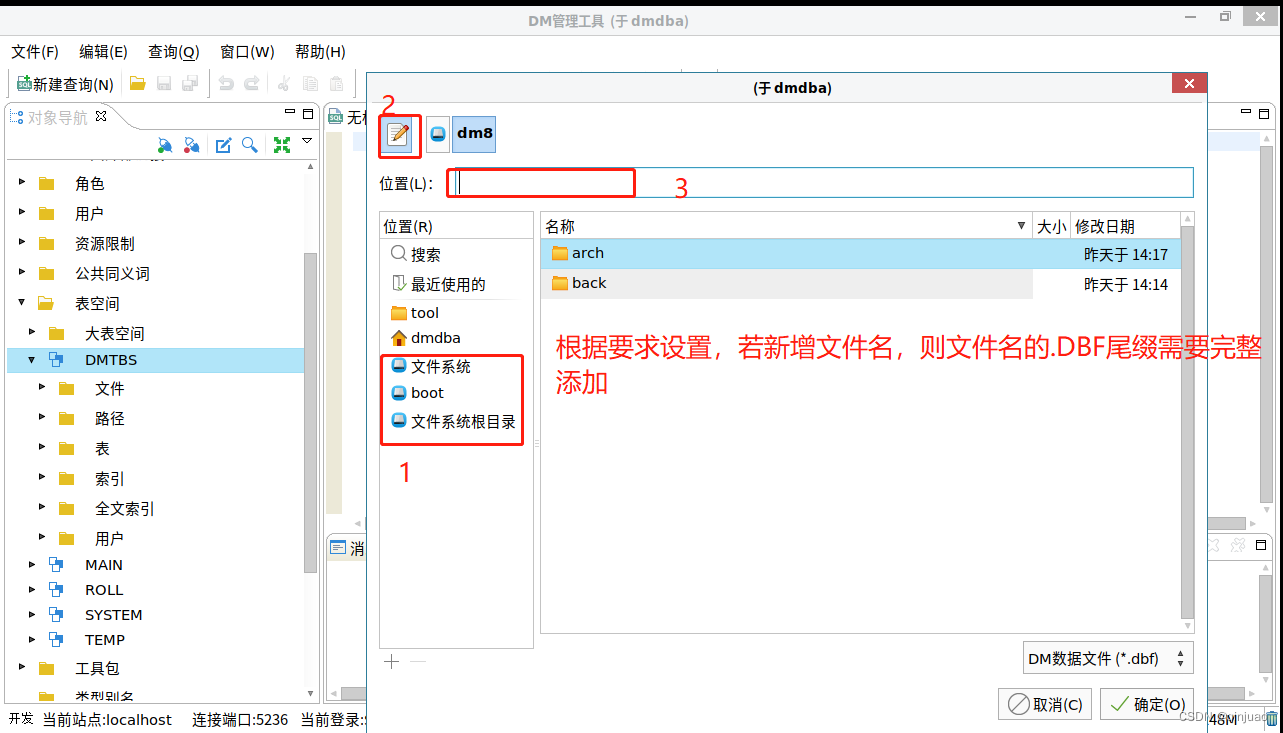This screenshot has width=1283, height=733.
Task: Toggle the dm8 path segment button
Action: coord(474,133)
